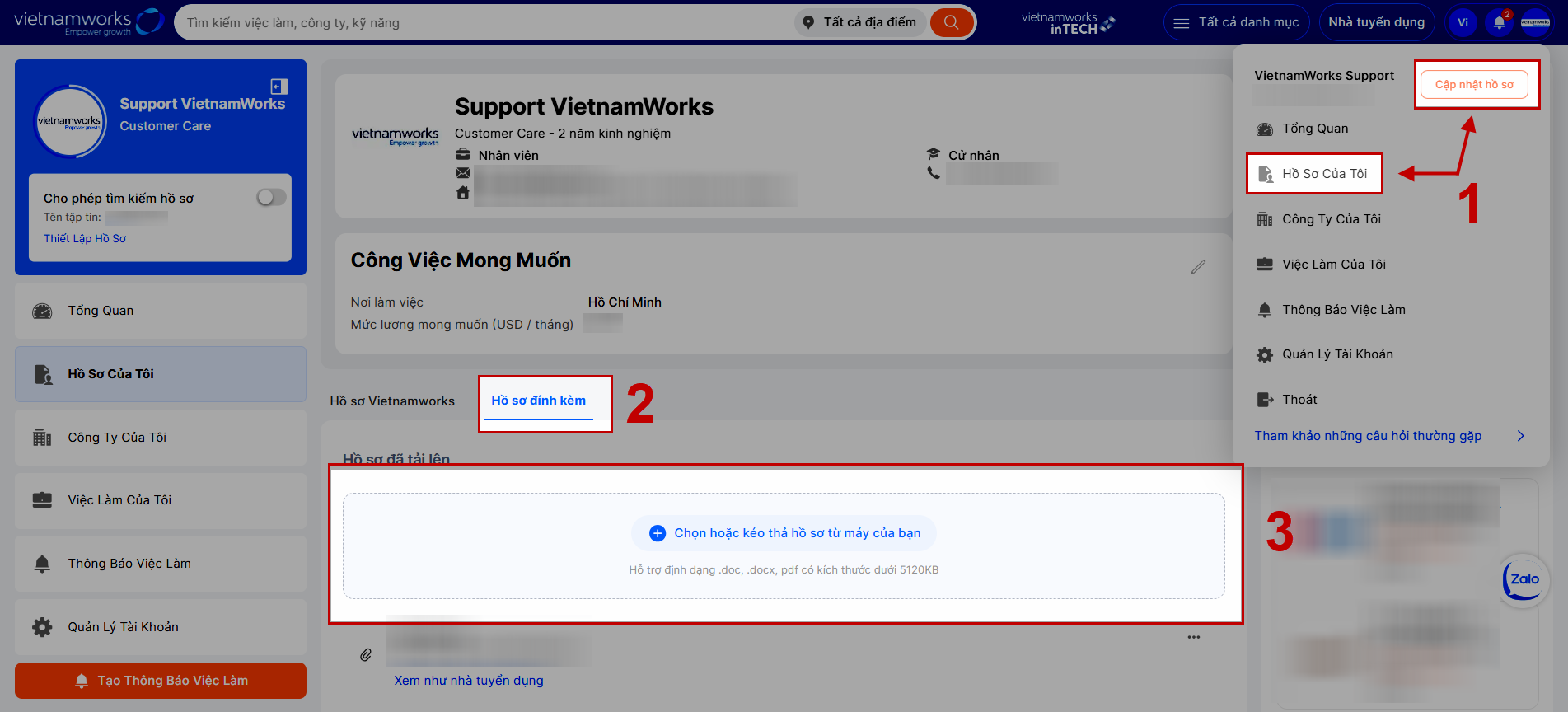Switch to the 'Hồ sơ đính kèm' tab

pos(539,400)
